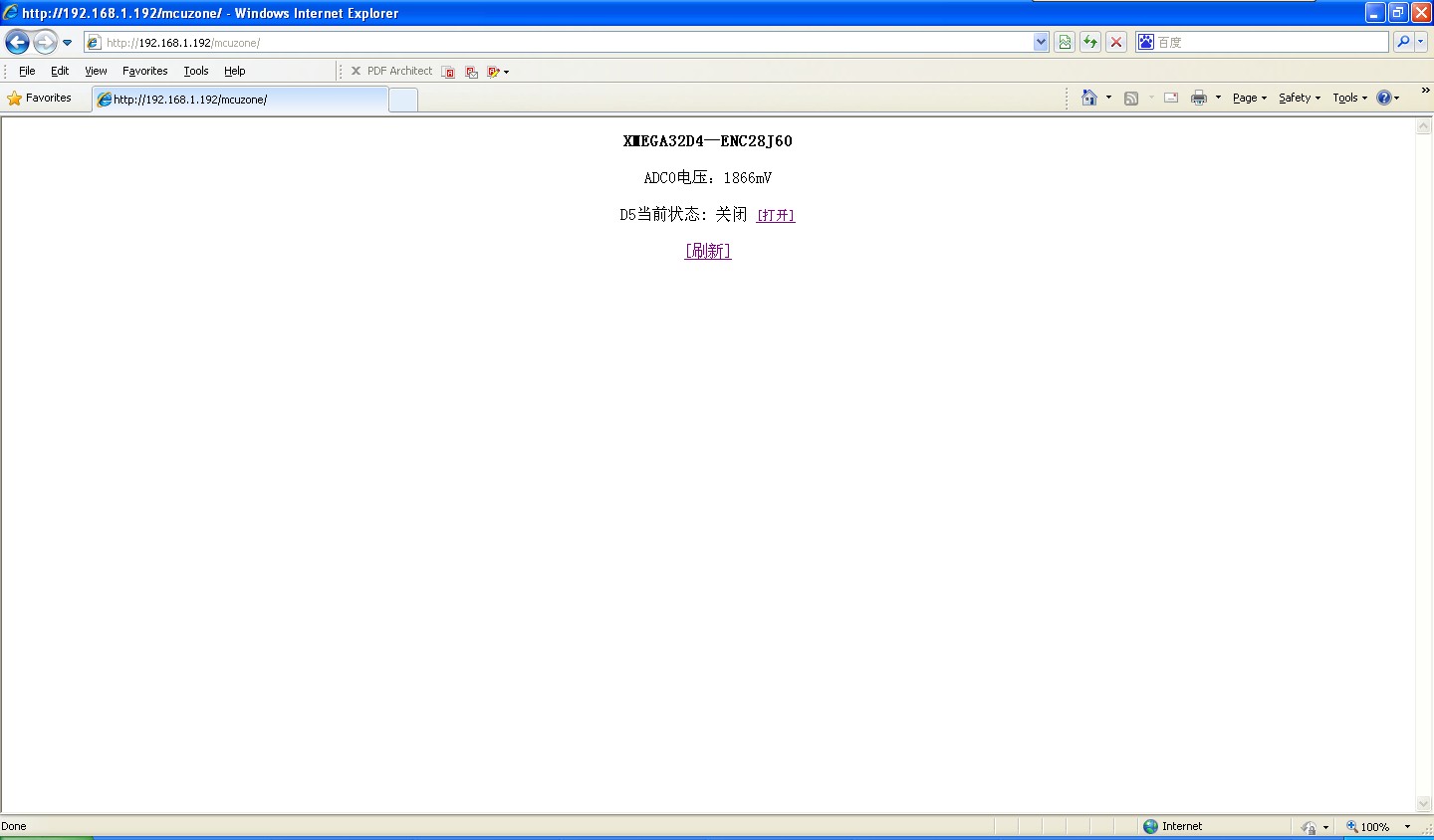Open the Safety command menu
Viewport: 1434px width, 840px height.
pos(1300,98)
